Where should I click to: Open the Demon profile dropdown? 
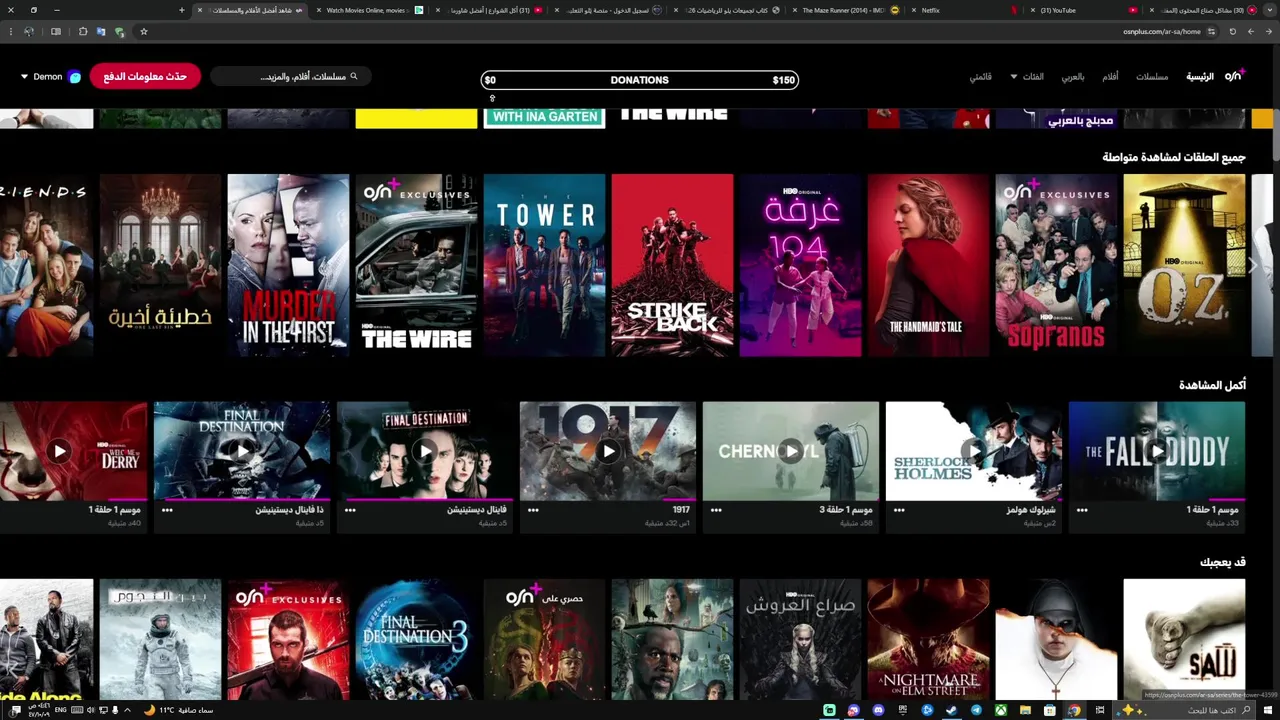[24, 76]
